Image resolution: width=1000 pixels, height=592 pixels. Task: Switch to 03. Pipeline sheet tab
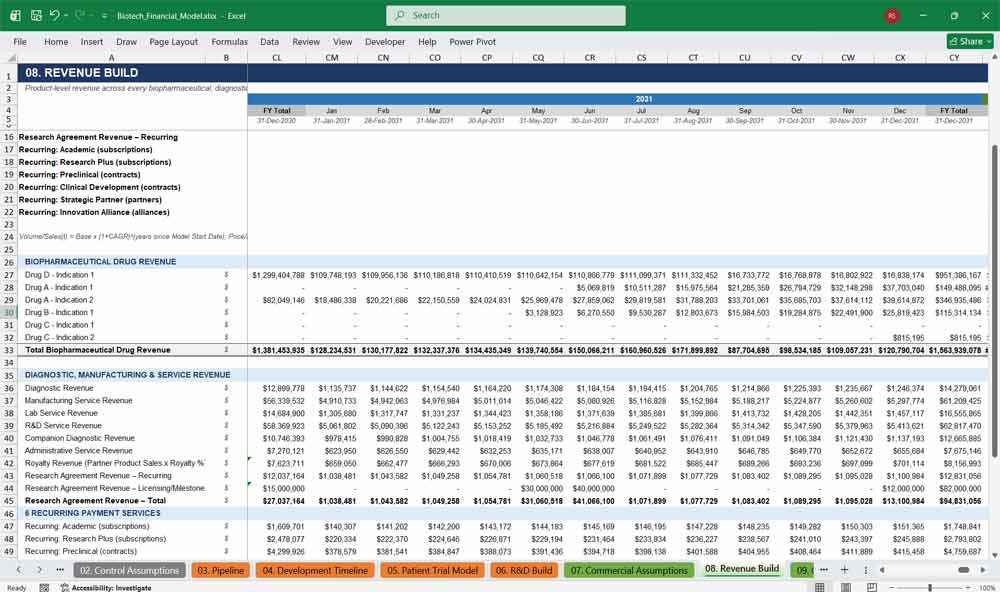coord(221,570)
